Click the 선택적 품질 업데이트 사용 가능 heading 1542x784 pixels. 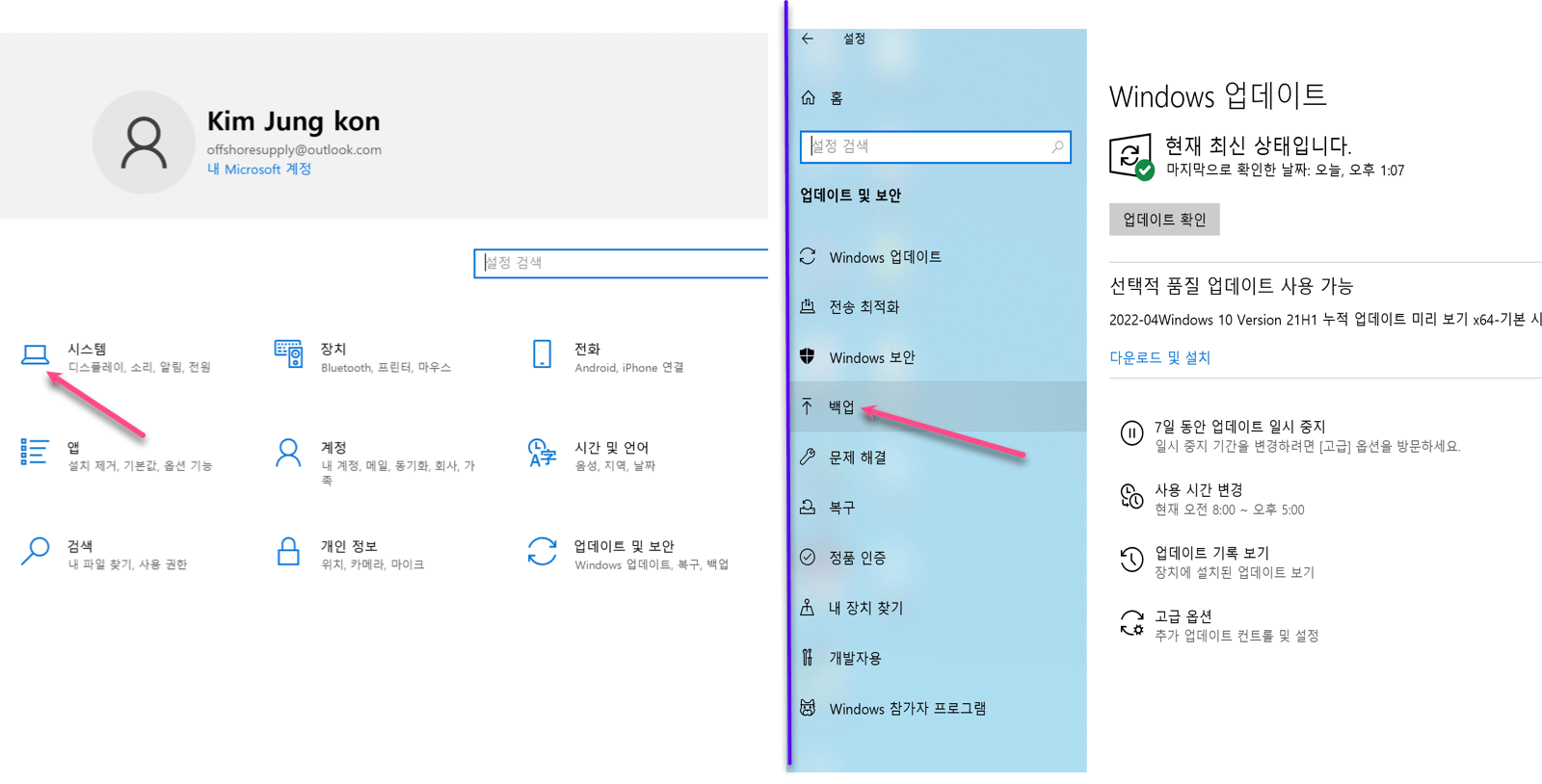pos(1232,286)
